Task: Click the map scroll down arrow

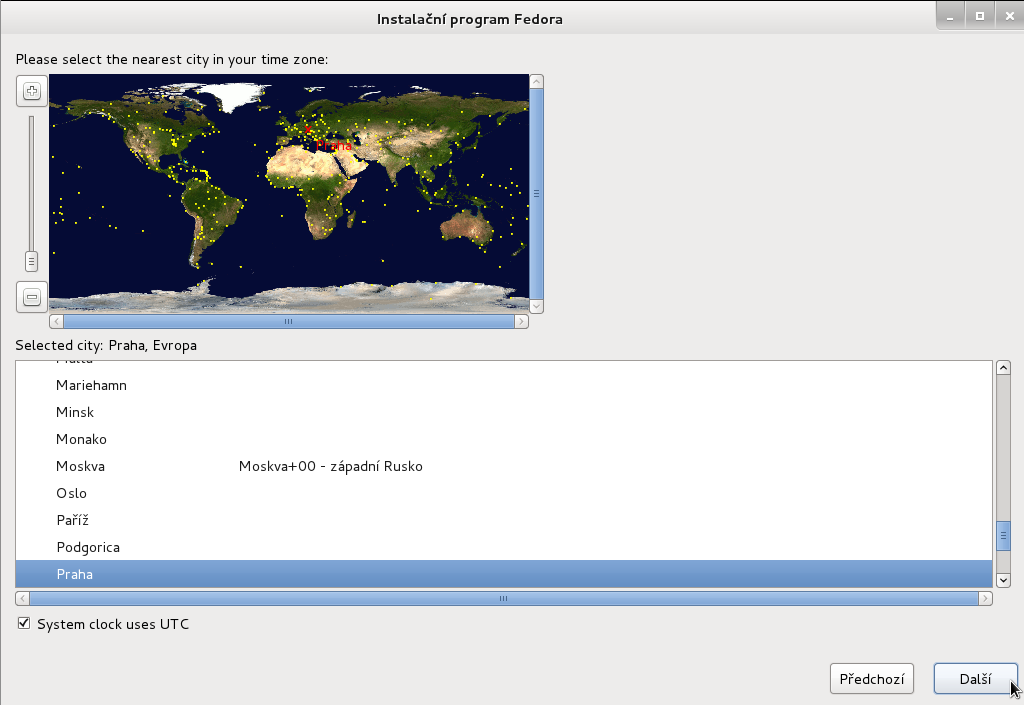Action: (537, 306)
